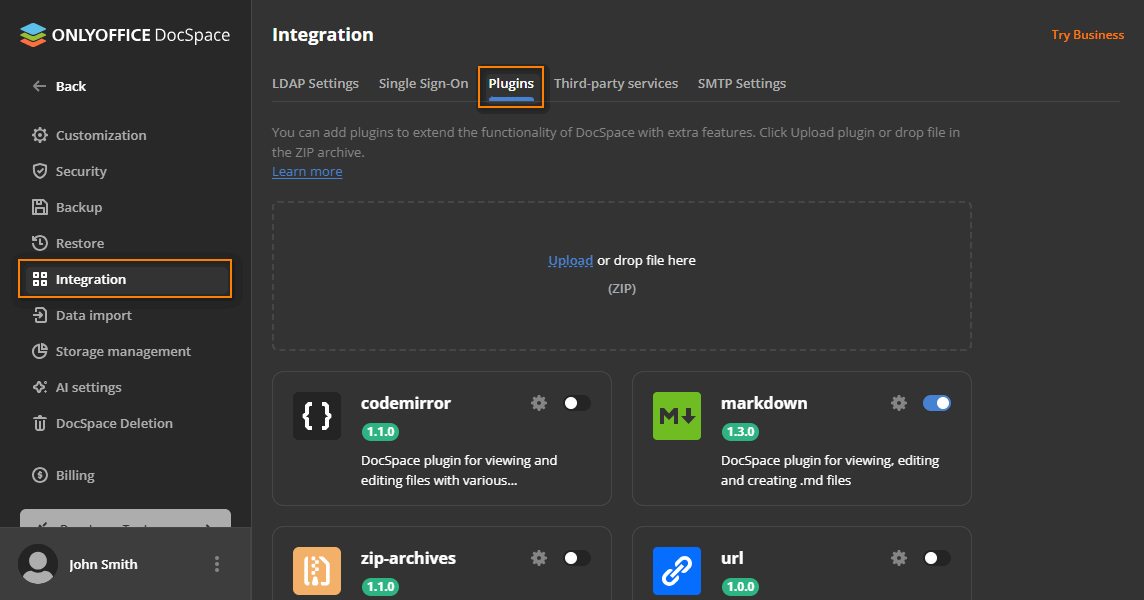
Task: Open markdown plugin settings gear
Action: (x=899, y=403)
